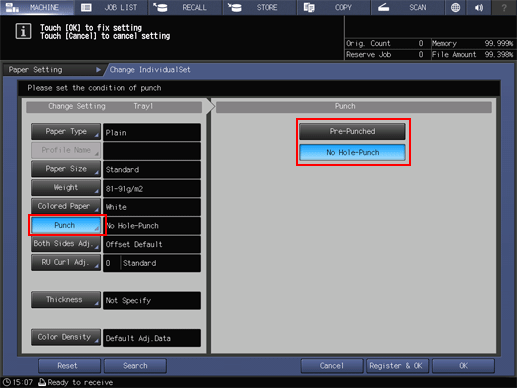Click the information icon beside the message
This screenshot has width=517, height=388.
[23, 32]
